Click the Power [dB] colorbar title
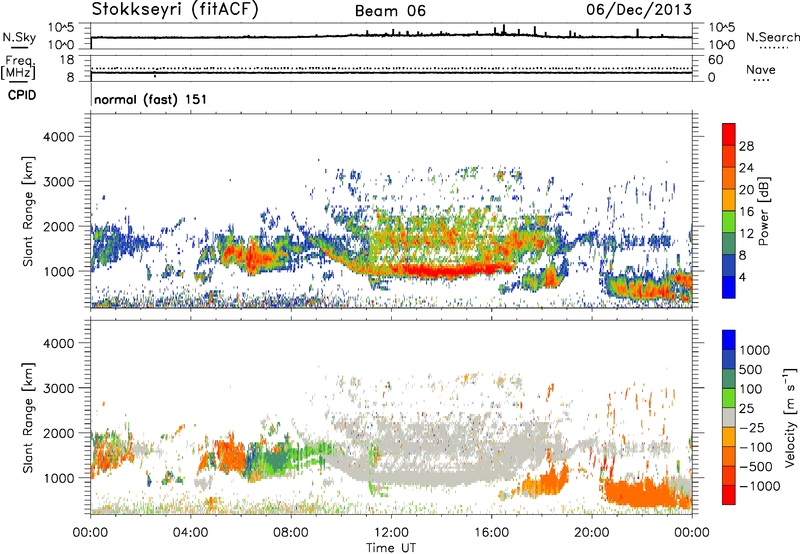800x554 pixels. pyautogui.click(x=763, y=211)
